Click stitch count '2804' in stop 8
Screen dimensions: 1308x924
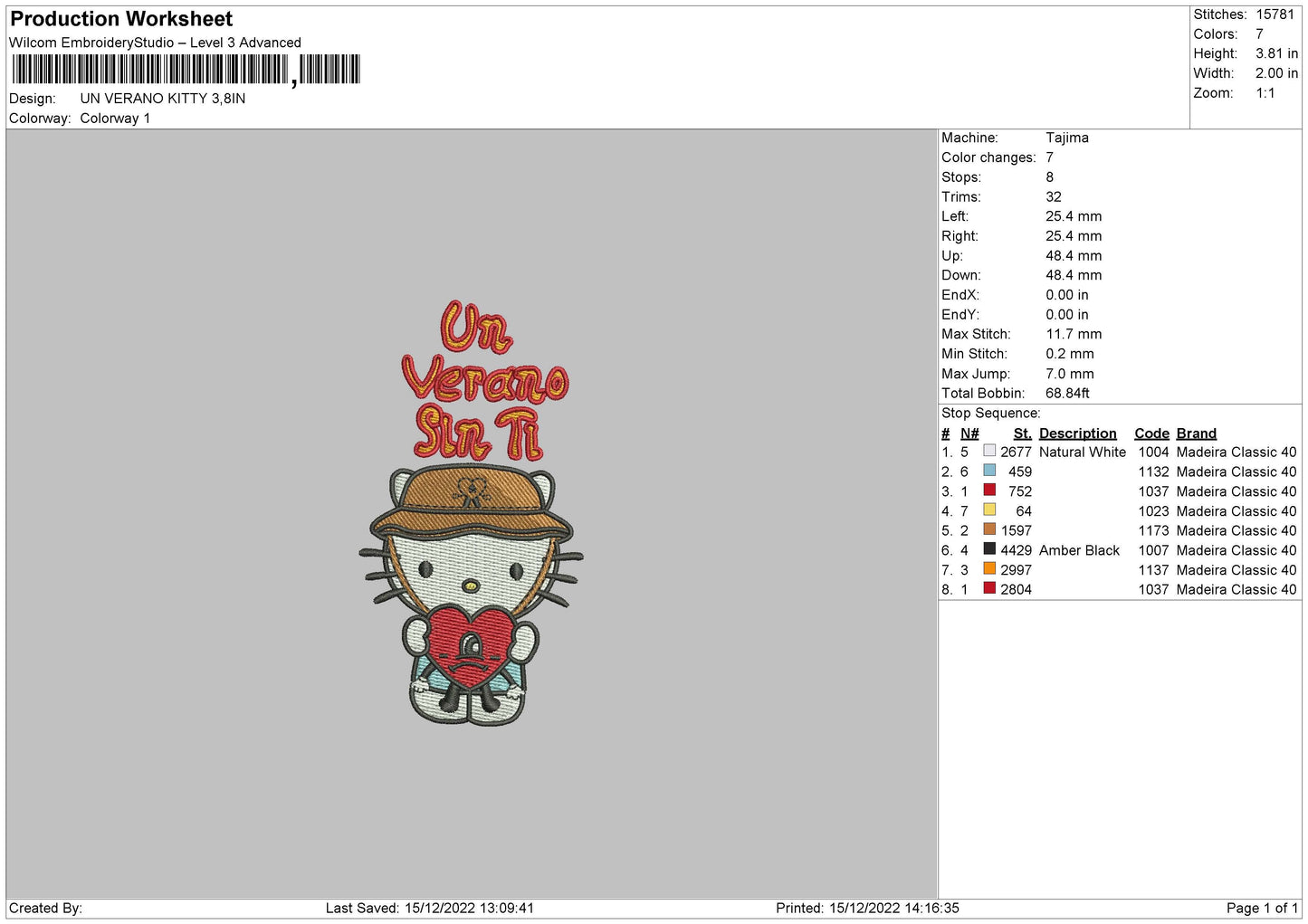(1016, 590)
